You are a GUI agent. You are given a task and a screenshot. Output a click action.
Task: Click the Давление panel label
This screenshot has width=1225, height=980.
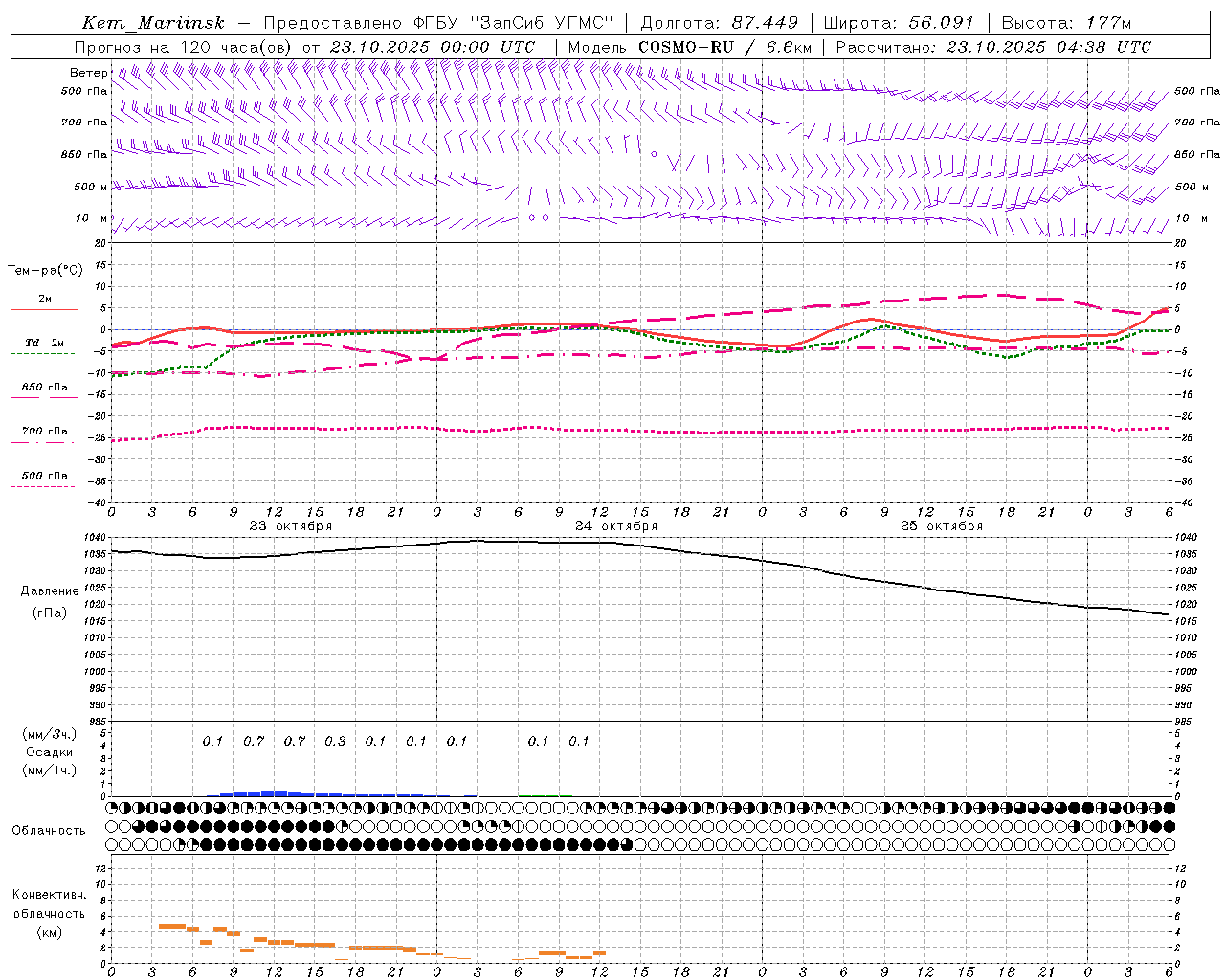[50, 591]
